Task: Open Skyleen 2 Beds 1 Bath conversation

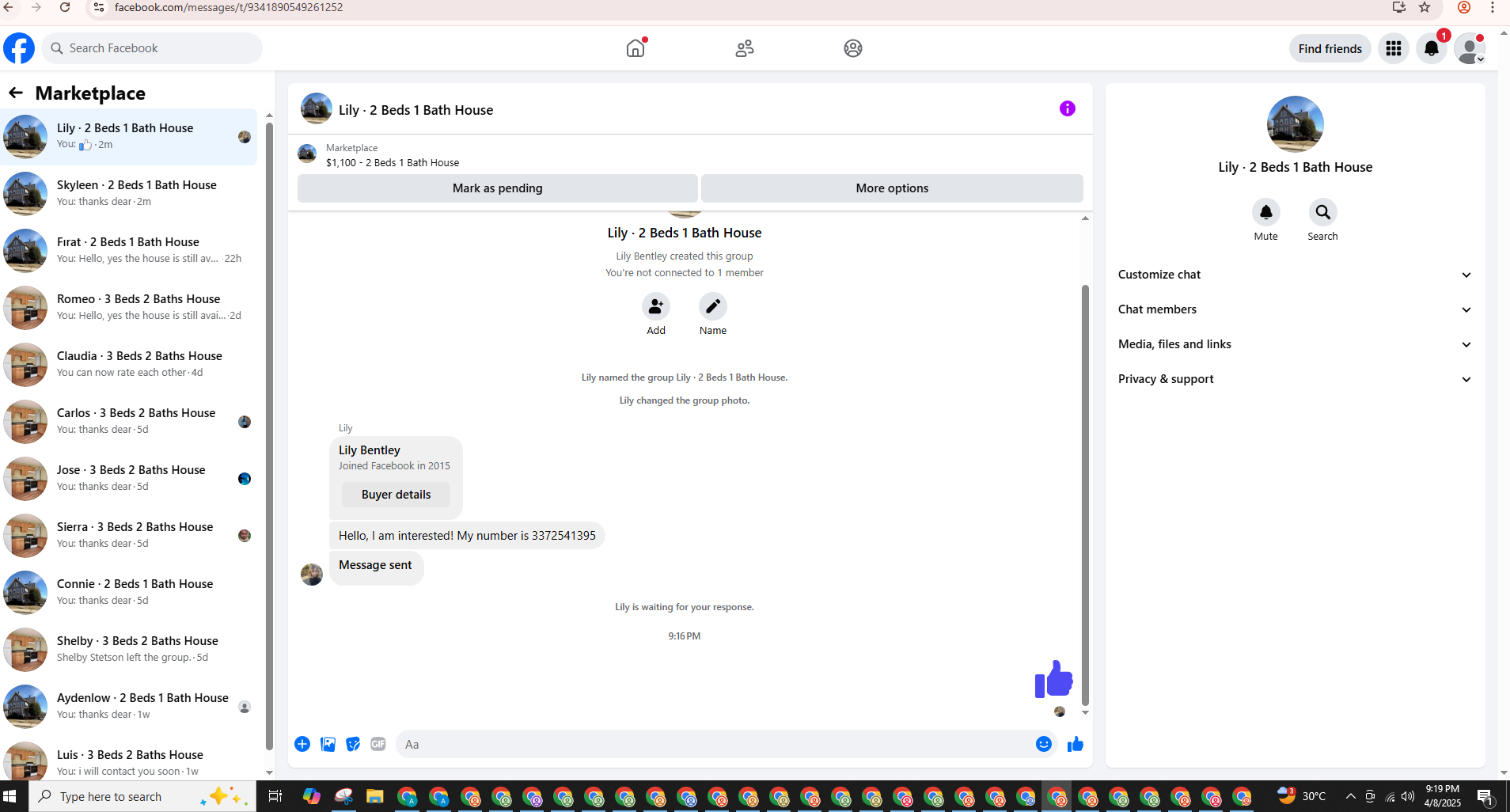Action: 129,193
